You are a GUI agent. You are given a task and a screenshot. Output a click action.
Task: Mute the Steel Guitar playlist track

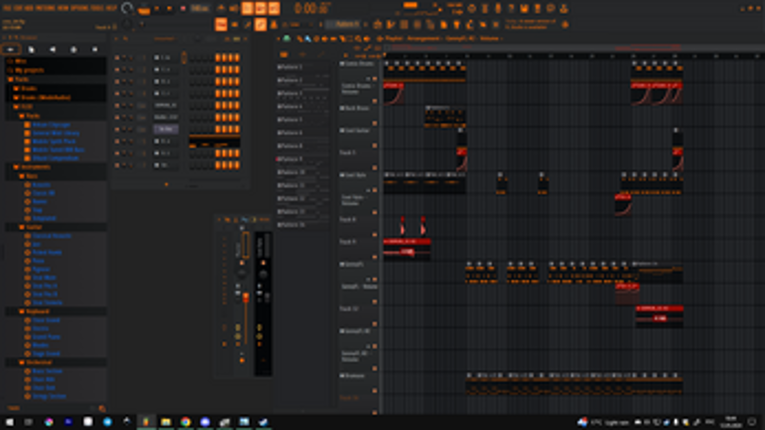point(375,145)
